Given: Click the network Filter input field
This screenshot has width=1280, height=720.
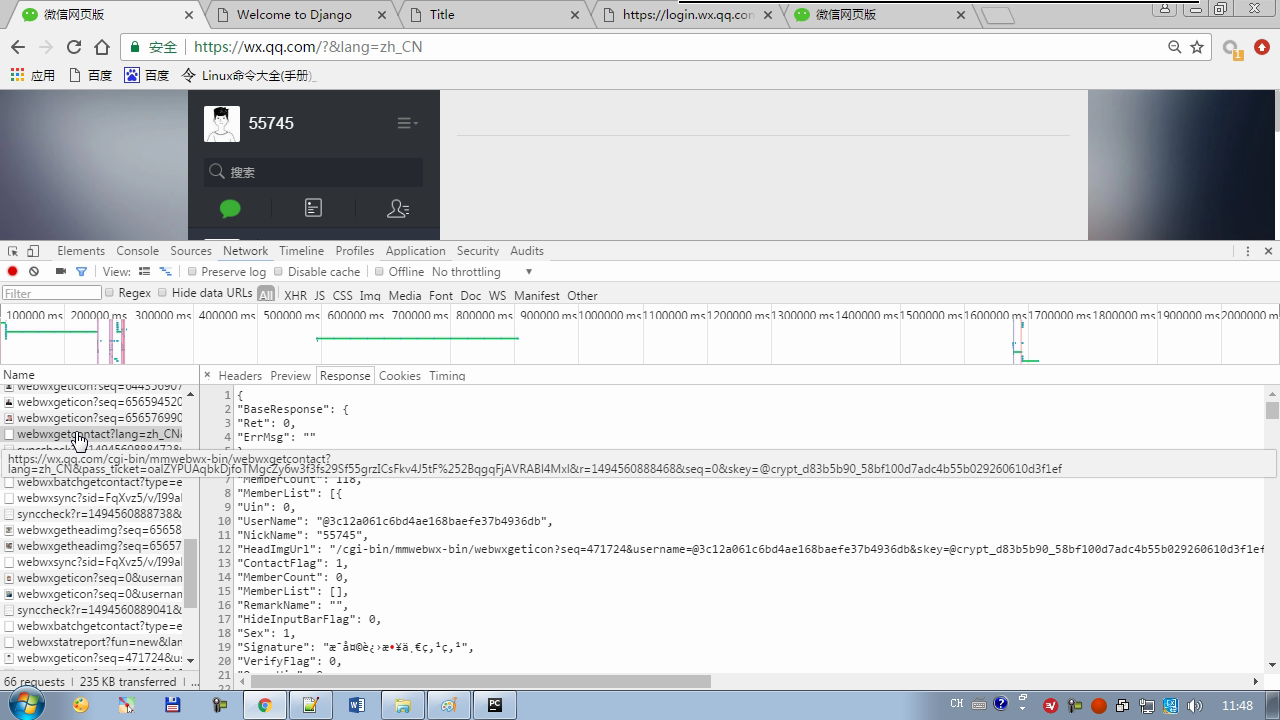Looking at the screenshot, I should pos(51,293).
